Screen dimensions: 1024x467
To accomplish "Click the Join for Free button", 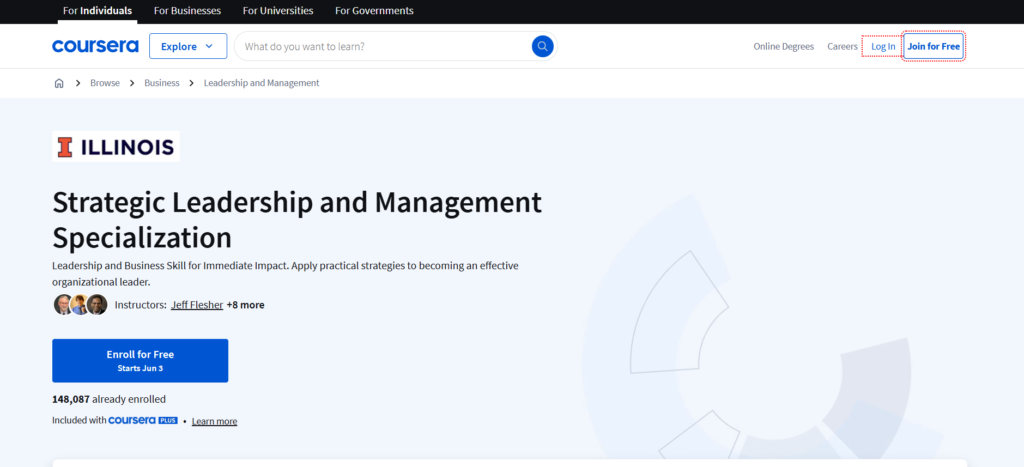I will (x=934, y=46).
